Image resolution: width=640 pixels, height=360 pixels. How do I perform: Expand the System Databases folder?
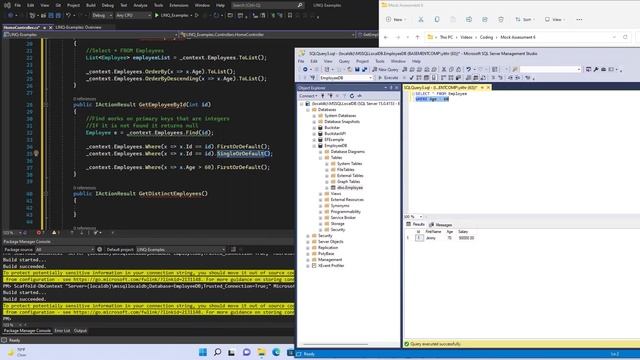click(x=314, y=116)
